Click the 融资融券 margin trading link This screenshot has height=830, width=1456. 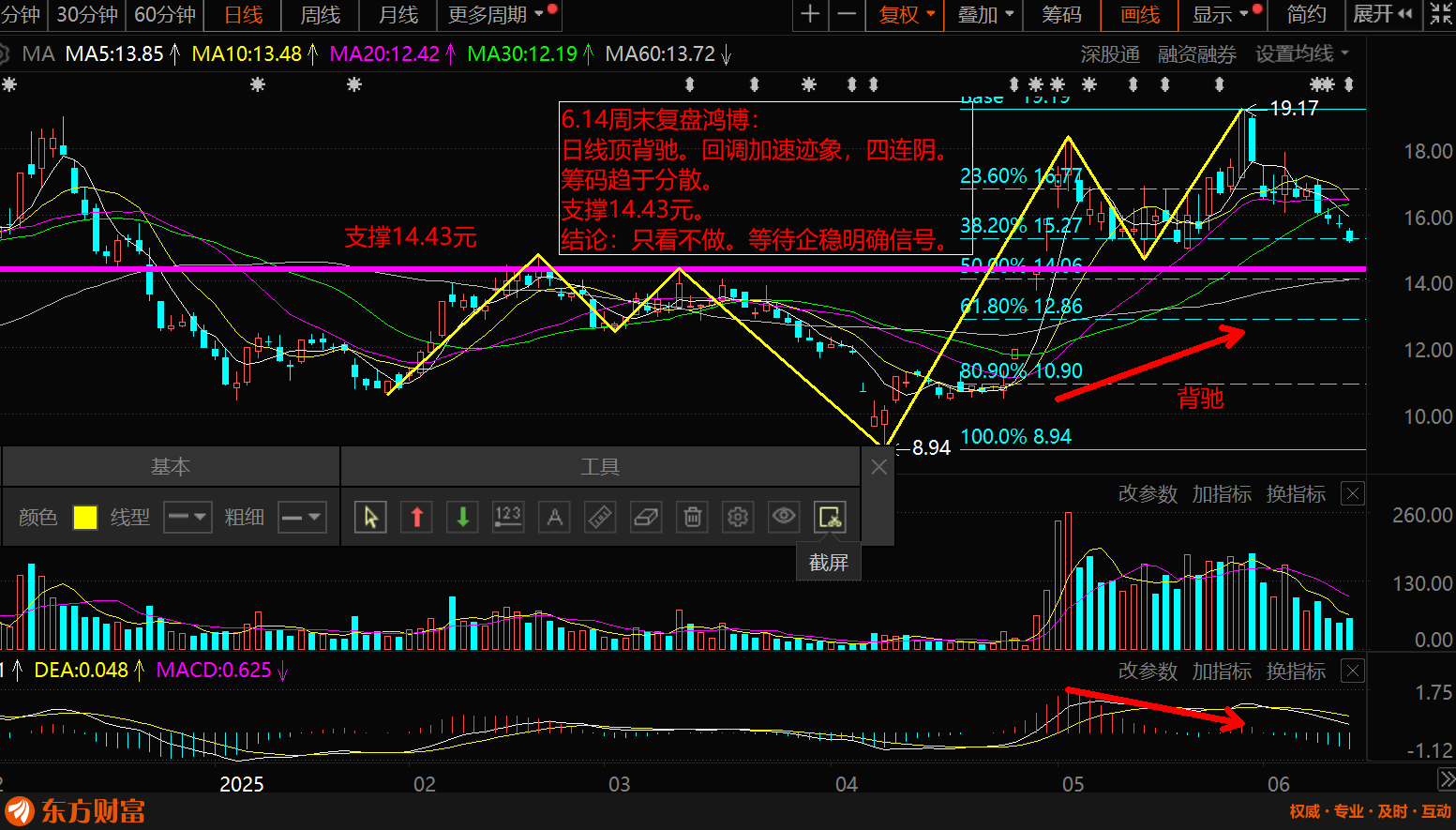point(1197,54)
